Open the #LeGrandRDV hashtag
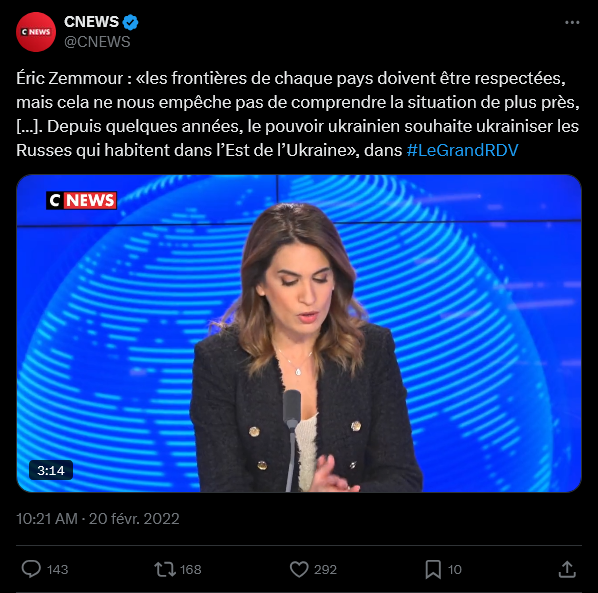The width and height of the screenshot is (598, 593). click(x=462, y=150)
